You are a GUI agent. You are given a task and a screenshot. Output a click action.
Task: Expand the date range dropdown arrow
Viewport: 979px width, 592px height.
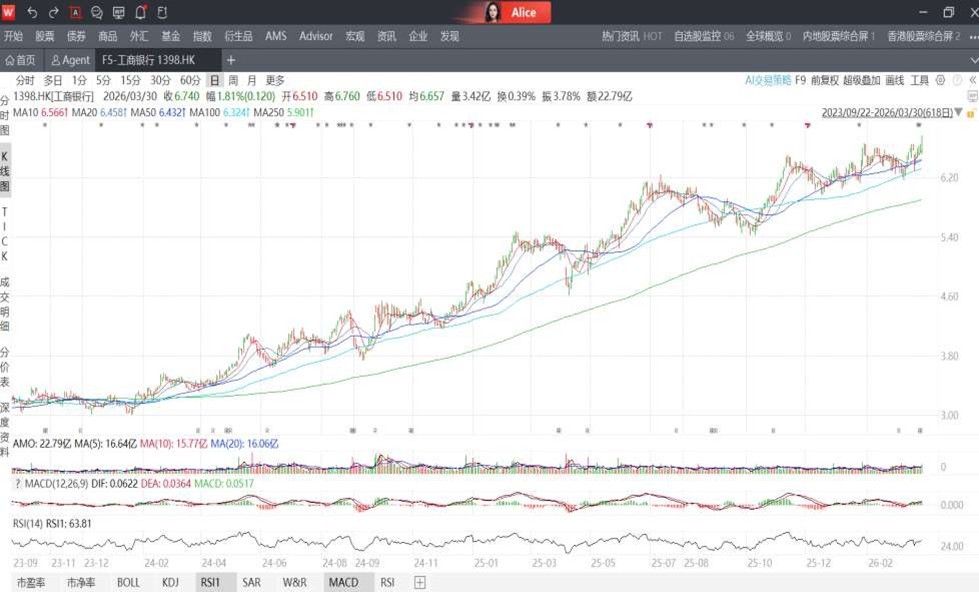tap(958, 113)
